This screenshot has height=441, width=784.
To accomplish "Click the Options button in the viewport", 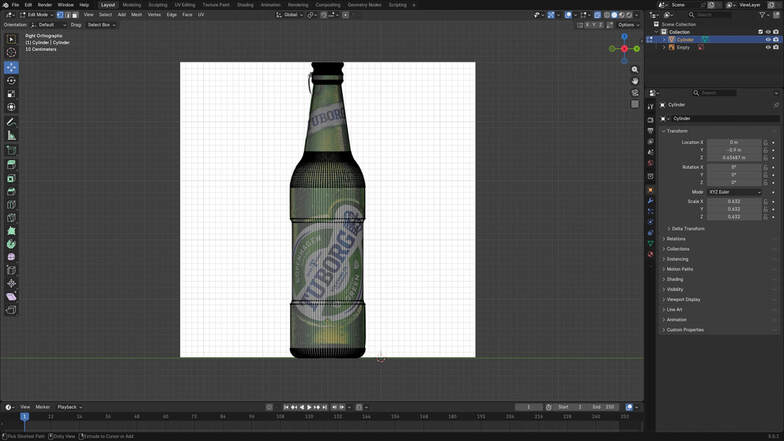I will tap(627, 25).
